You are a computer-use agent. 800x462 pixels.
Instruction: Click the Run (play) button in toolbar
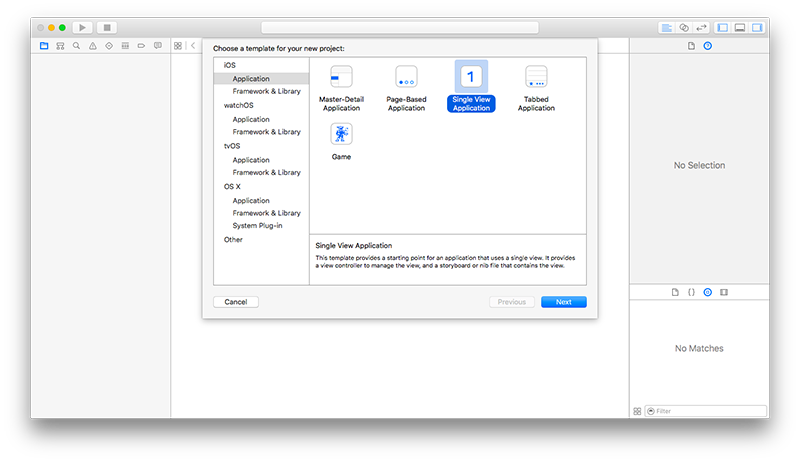click(82, 28)
